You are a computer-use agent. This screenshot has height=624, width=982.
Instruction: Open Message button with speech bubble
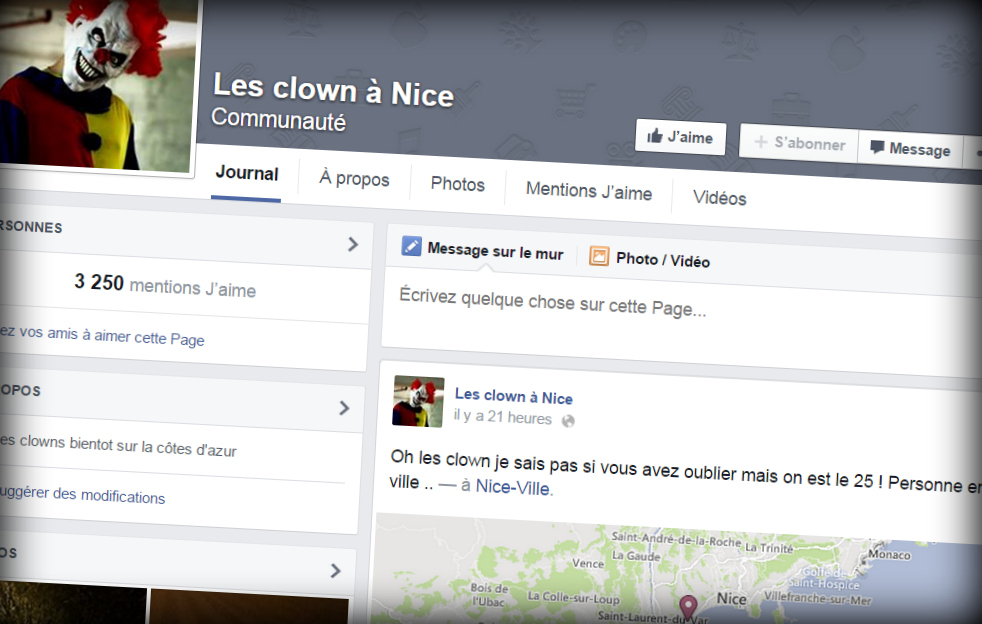[x=909, y=149]
